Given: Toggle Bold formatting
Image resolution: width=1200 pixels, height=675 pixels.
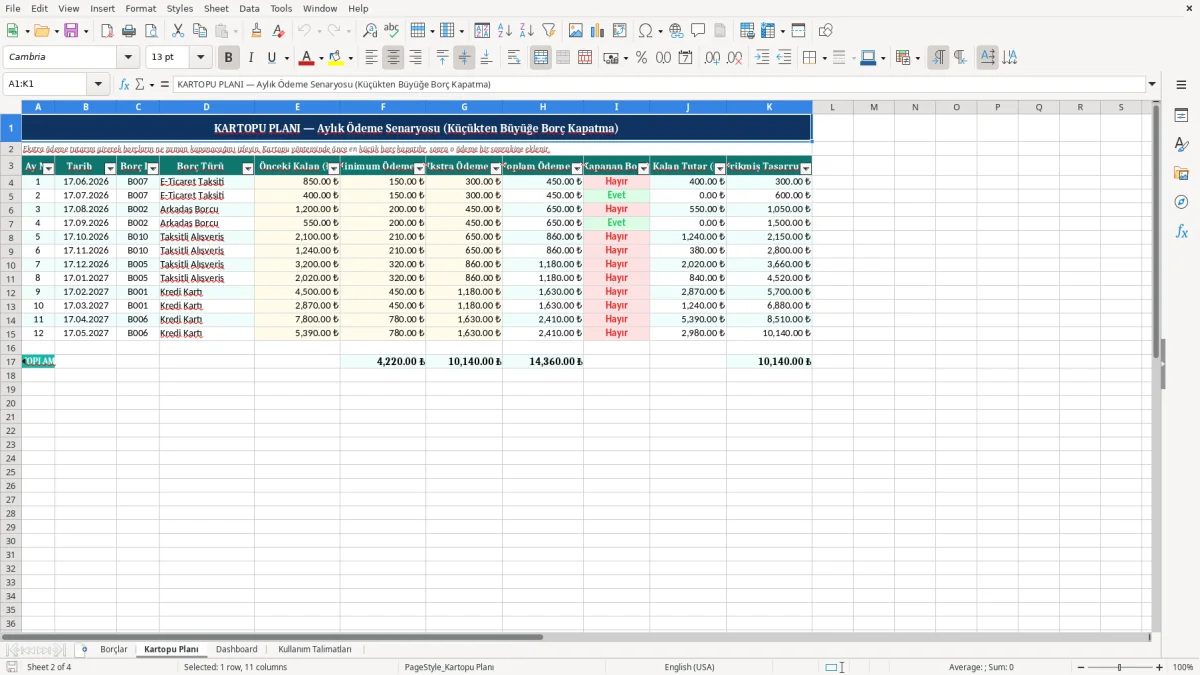Looking at the screenshot, I should pos(228,58).
